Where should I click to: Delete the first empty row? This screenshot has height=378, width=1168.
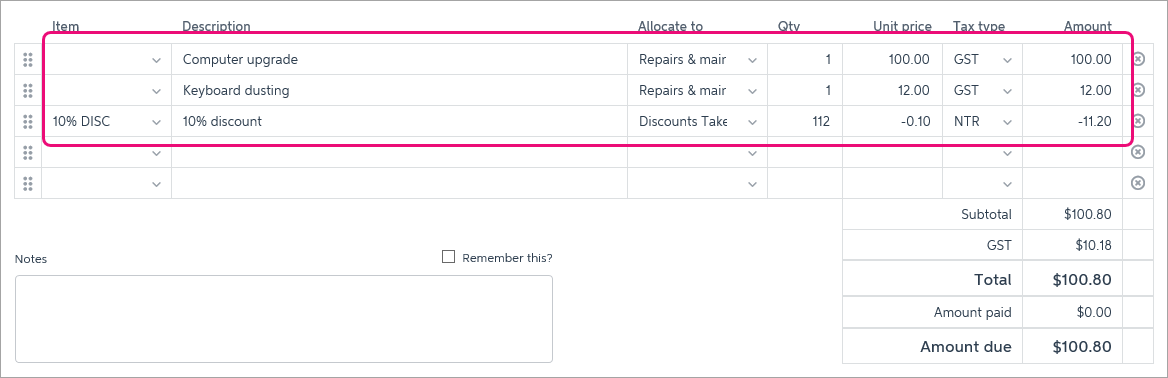(x=1137, y=152)
